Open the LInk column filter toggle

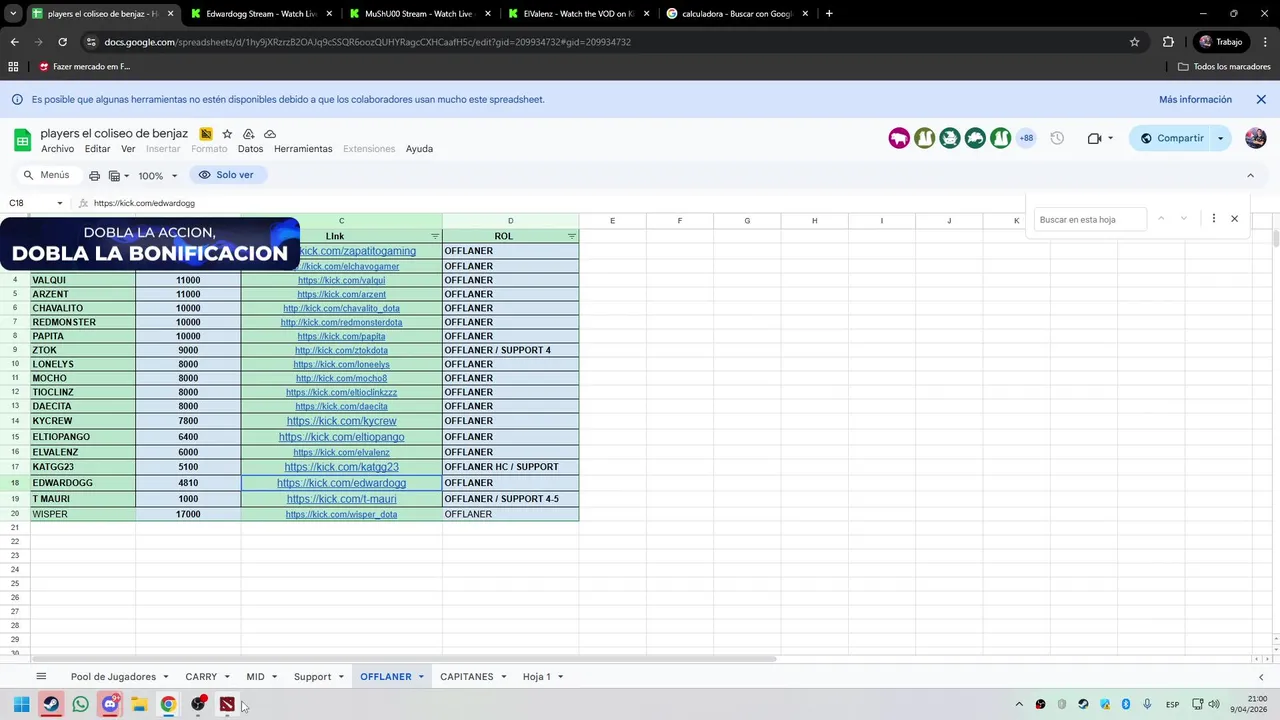(x=435, y=237)
